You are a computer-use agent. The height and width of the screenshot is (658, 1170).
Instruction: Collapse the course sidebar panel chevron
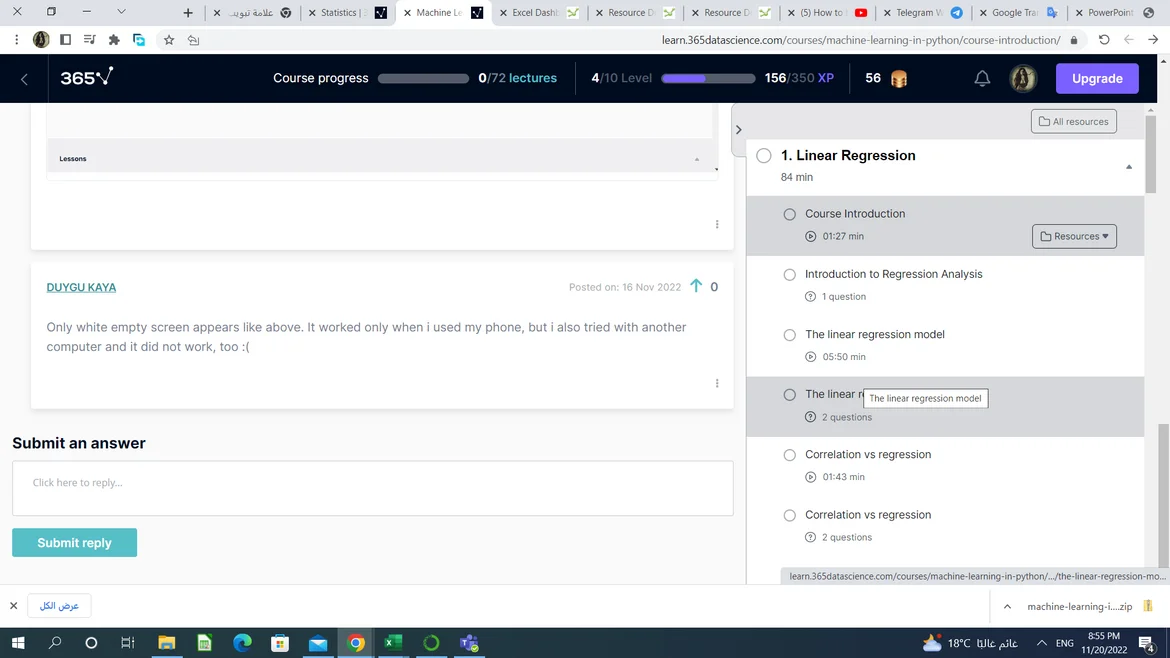(x=738, y=130)
